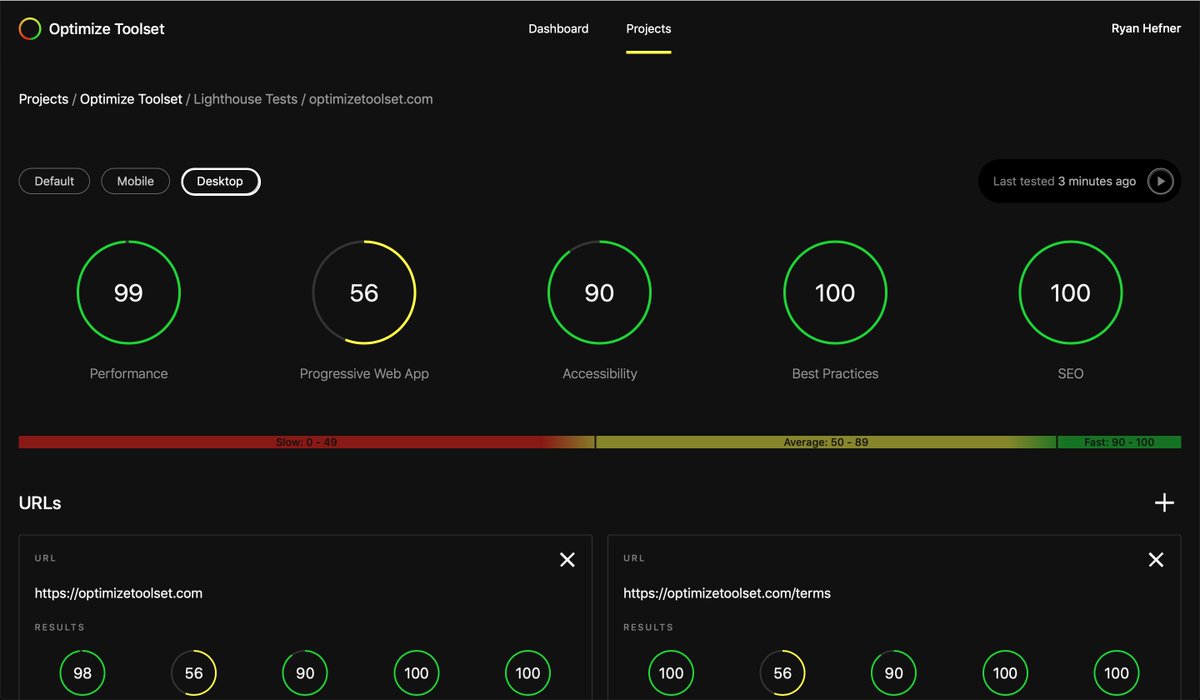Image resolution: width=1200 pixels, height=700 pixels.
Task: Open the Projects tab
Action: click(x=648, y=29)
